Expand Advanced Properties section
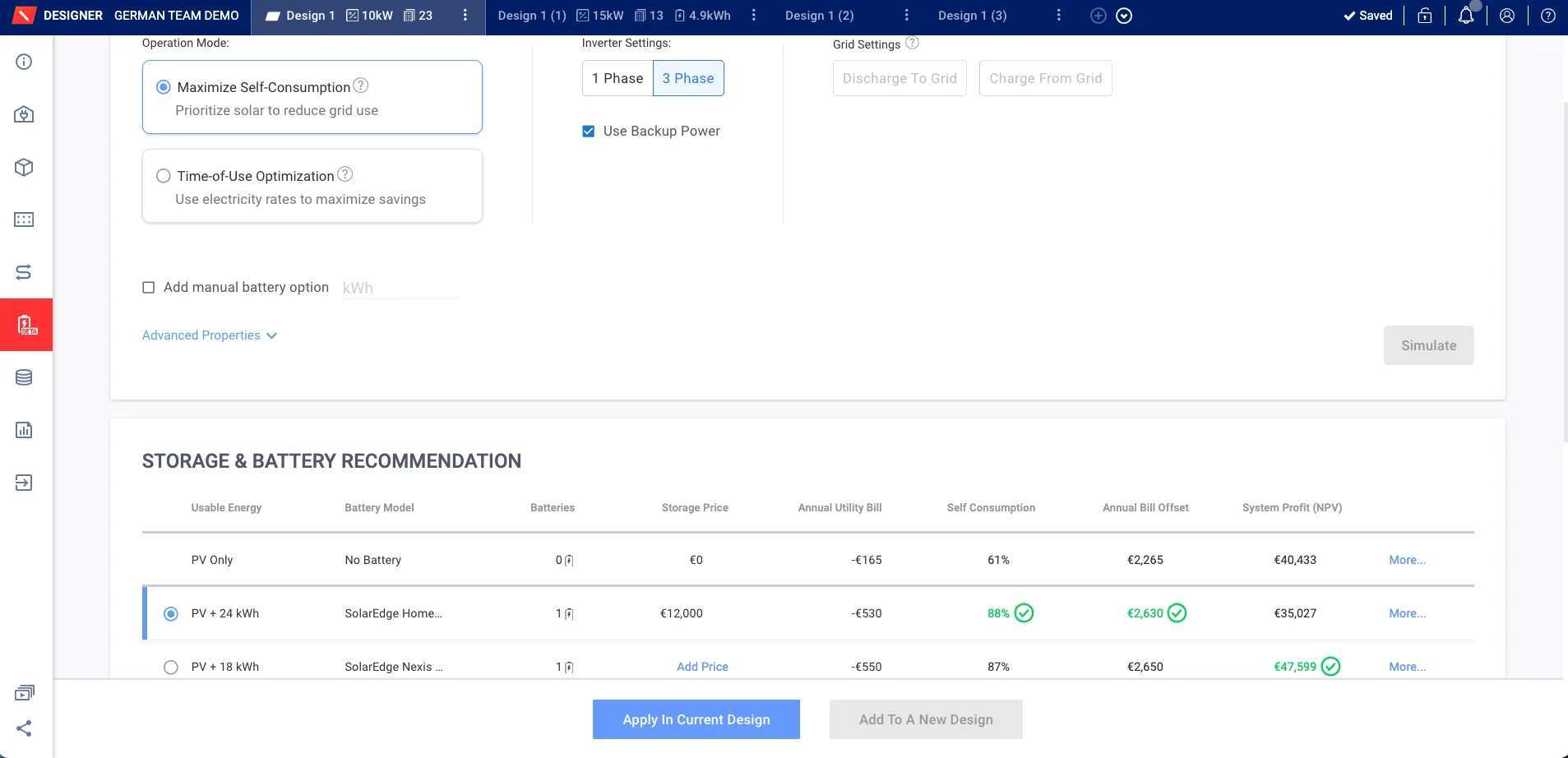 point(210,335)
